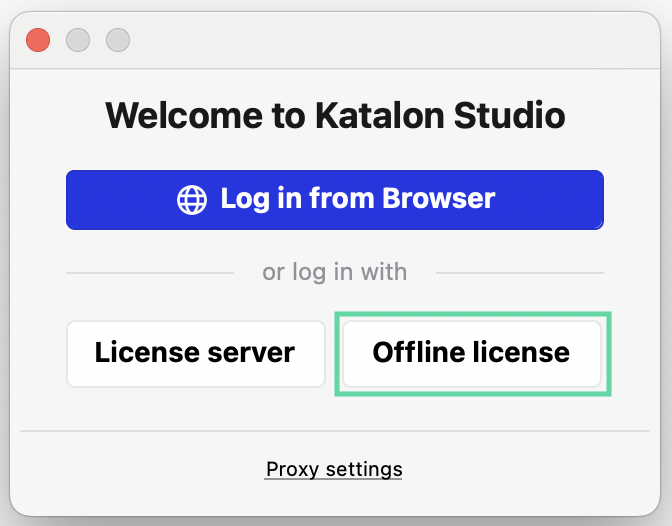Click the Welcome to Katalon Studio heading
This screenshot has height=526, width=672.
click(335, 116)
